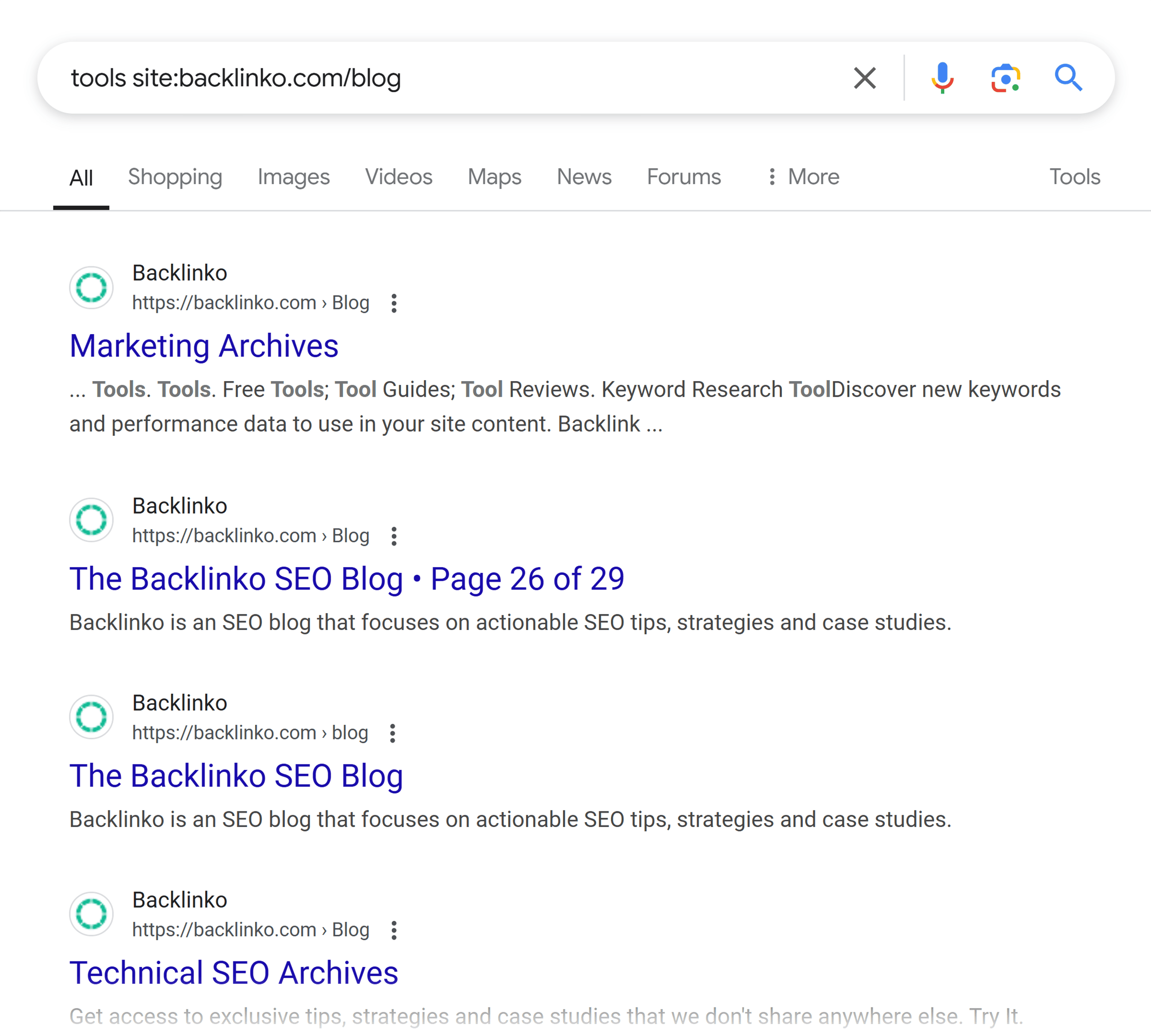
Task: Open three-dot menu for Marketing Archives result
Action: pyautogui.click(x=394, y=303)
